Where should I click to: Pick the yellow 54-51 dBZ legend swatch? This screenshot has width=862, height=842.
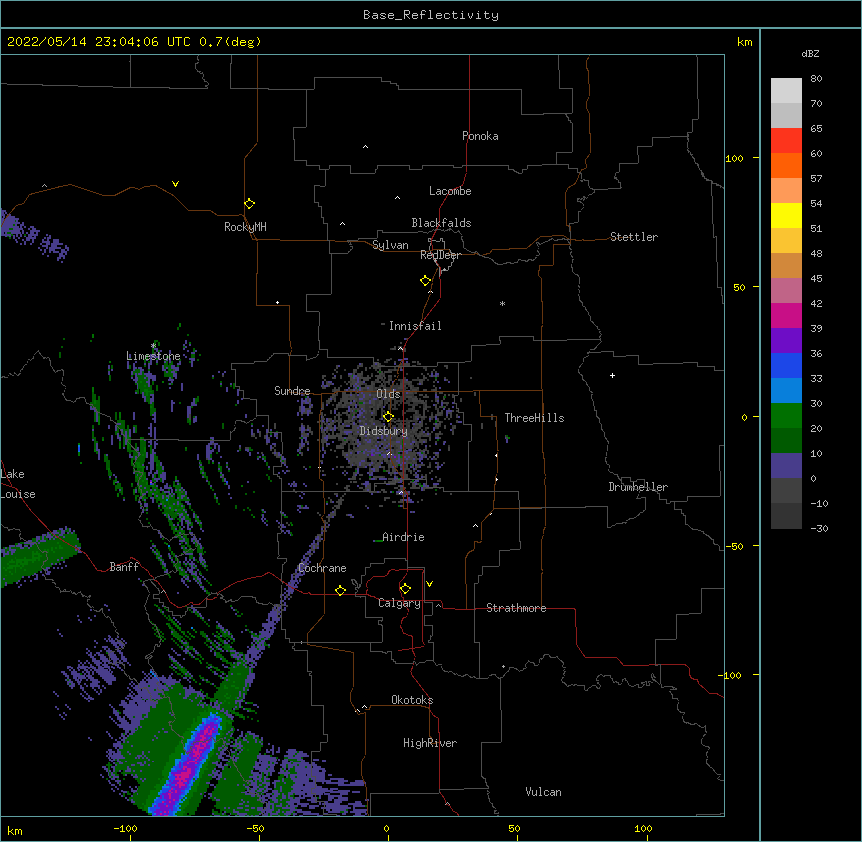pos(786,215)
